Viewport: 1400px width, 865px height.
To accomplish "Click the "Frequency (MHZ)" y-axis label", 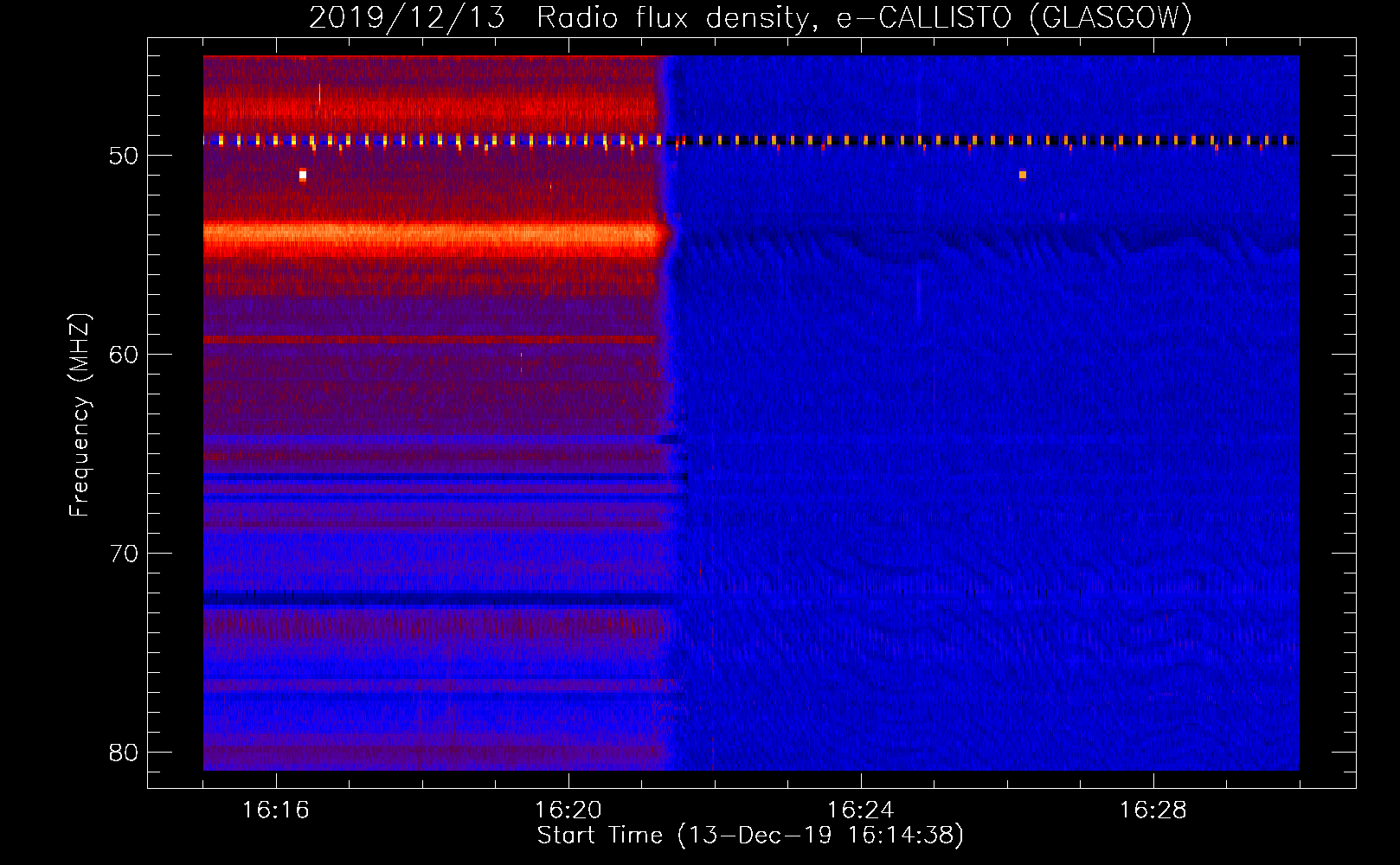I will coord(80,415).
